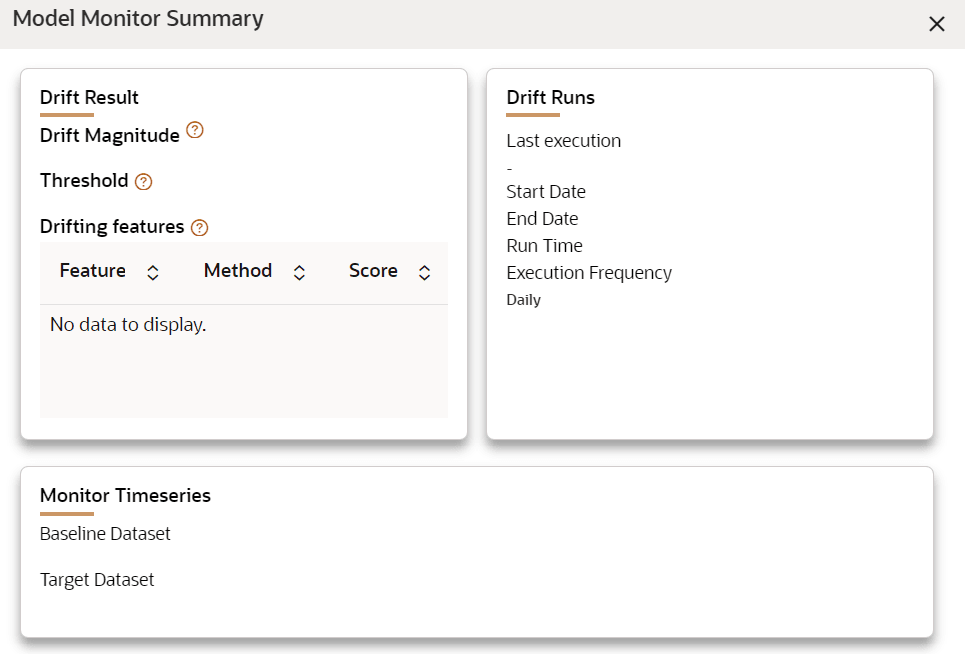Select the Monitor Timeseries section header

[x=124, y=495]
